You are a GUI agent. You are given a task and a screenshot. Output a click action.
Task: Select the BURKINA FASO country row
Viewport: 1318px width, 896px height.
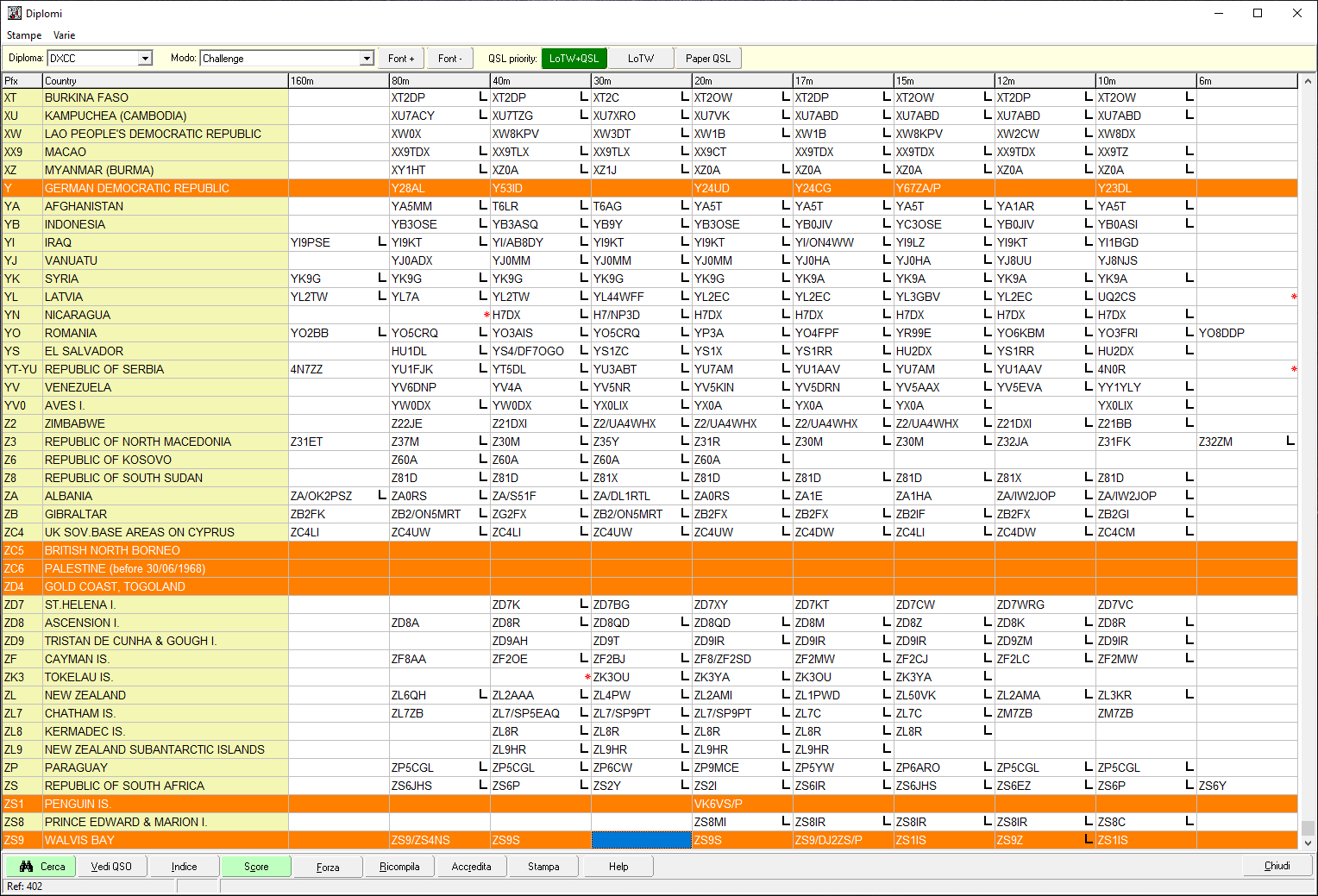pyautogui.click(x=650, y=97)
